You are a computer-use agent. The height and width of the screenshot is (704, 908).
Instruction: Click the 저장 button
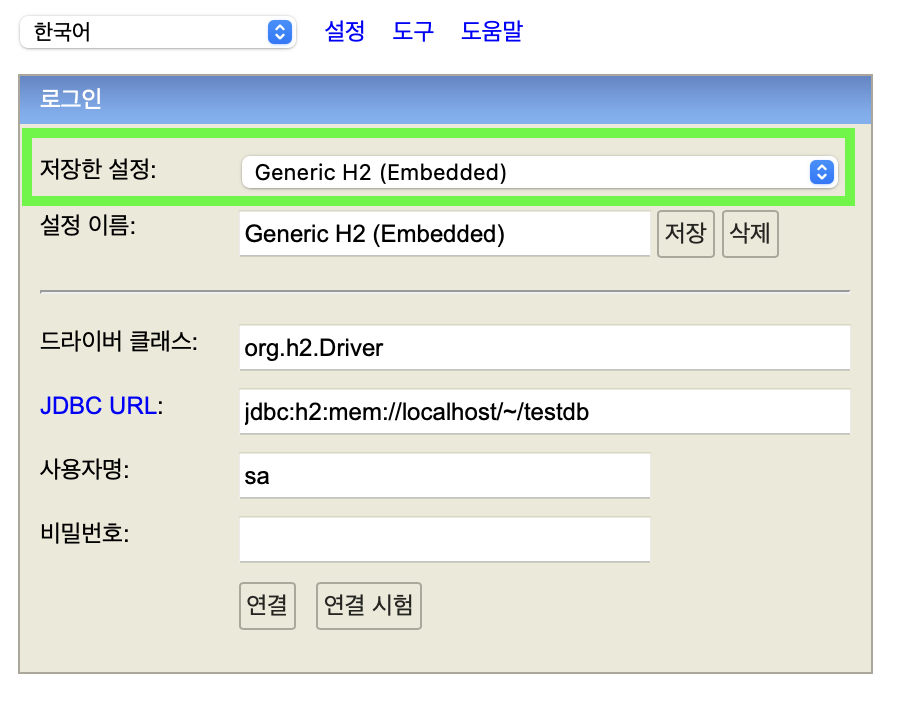686,234
